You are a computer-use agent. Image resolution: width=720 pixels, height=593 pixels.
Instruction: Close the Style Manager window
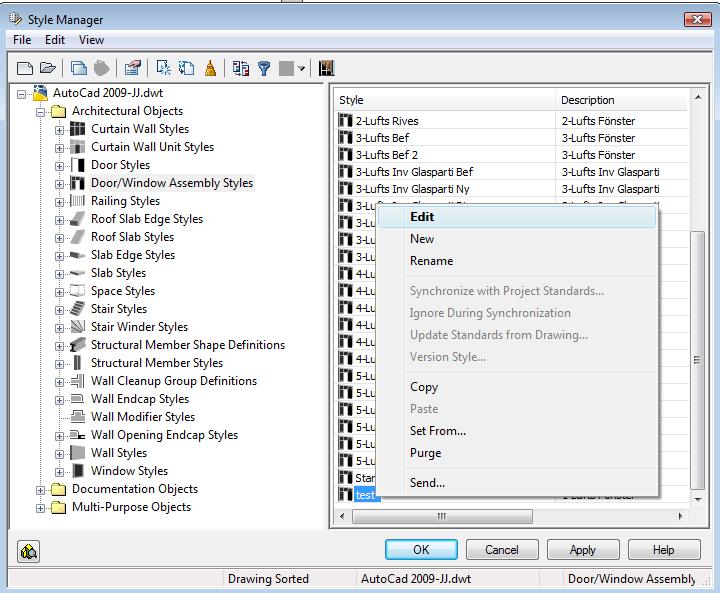698,19
